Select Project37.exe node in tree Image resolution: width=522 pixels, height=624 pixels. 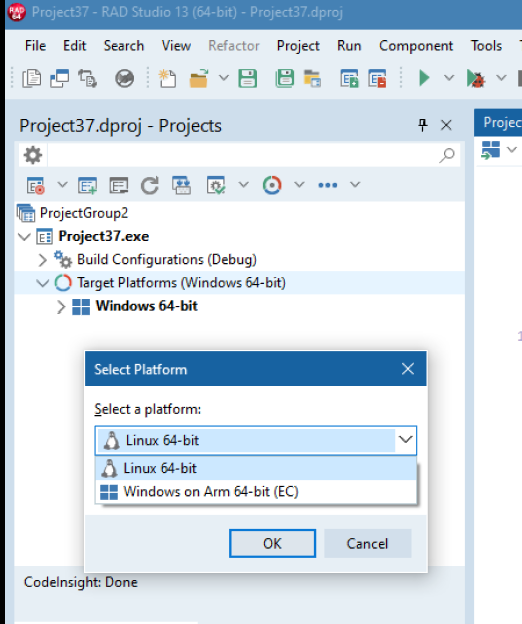pos(103,236)
